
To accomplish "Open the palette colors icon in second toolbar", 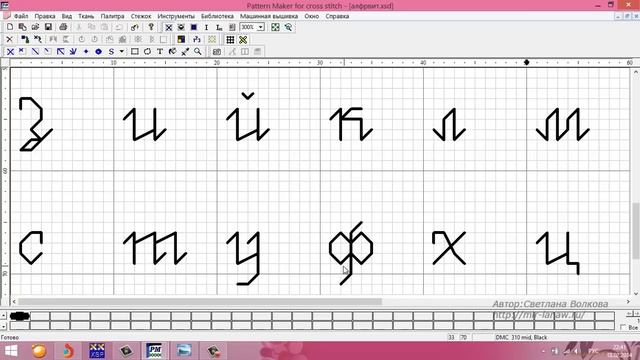I will [x=181, y=40].
